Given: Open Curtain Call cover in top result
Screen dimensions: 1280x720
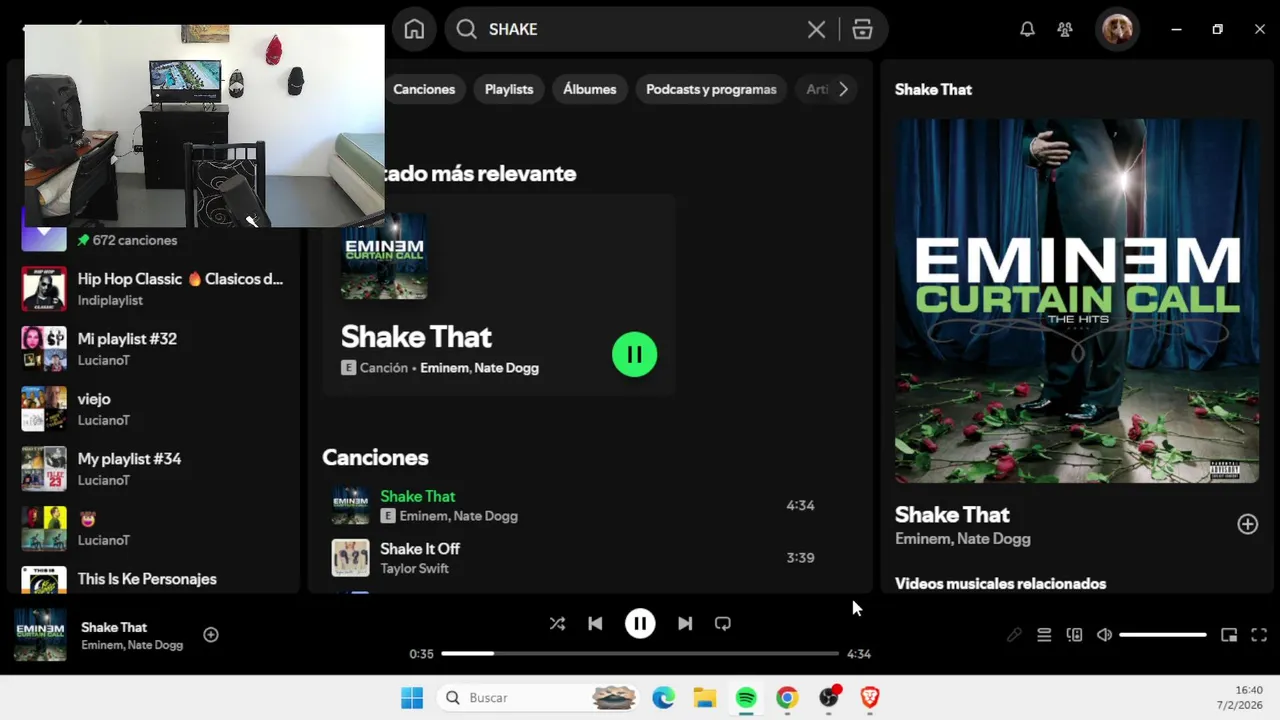Looking at the screenshot, I should pyautogui.click(x=384, y=256).
